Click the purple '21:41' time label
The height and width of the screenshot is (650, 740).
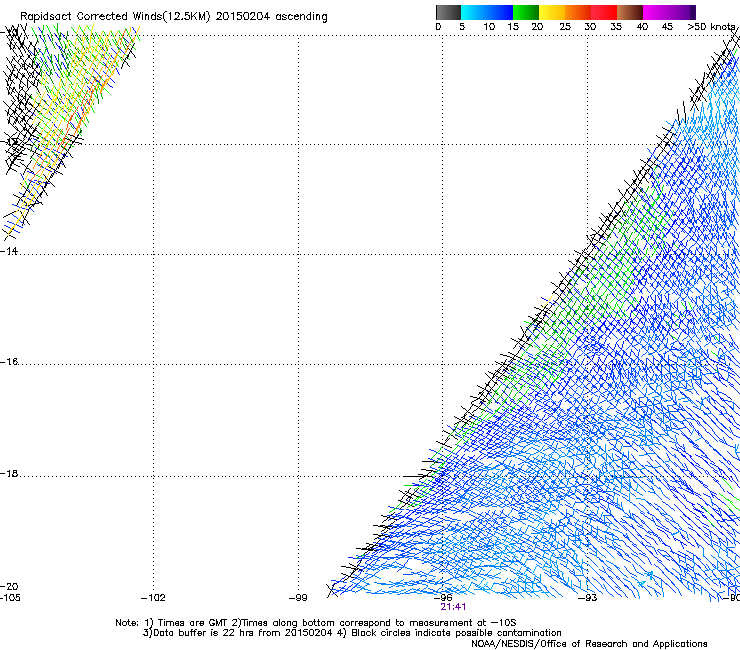(453, 607)
